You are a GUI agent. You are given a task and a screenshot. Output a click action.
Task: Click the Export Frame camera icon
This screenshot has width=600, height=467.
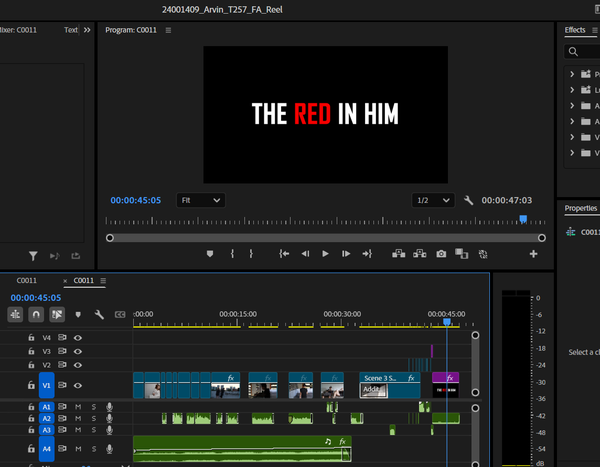pos(441,254)
